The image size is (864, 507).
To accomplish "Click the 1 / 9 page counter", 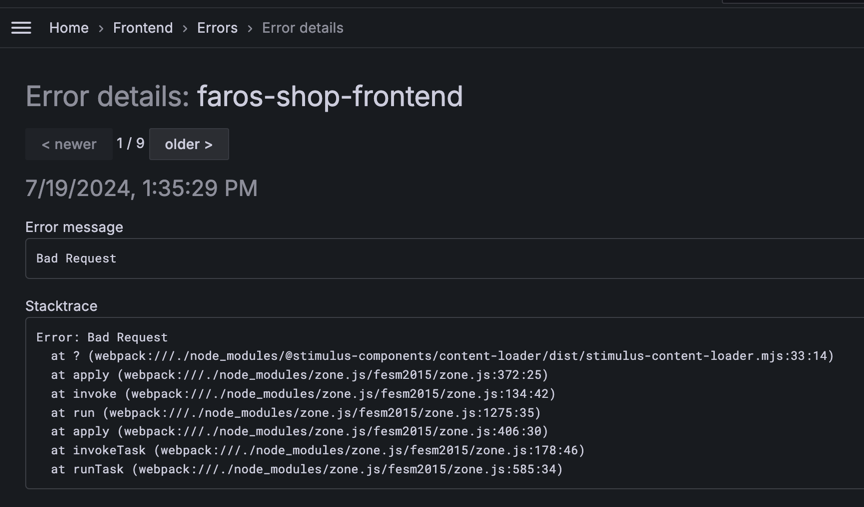I will click(x=130, y=144).
